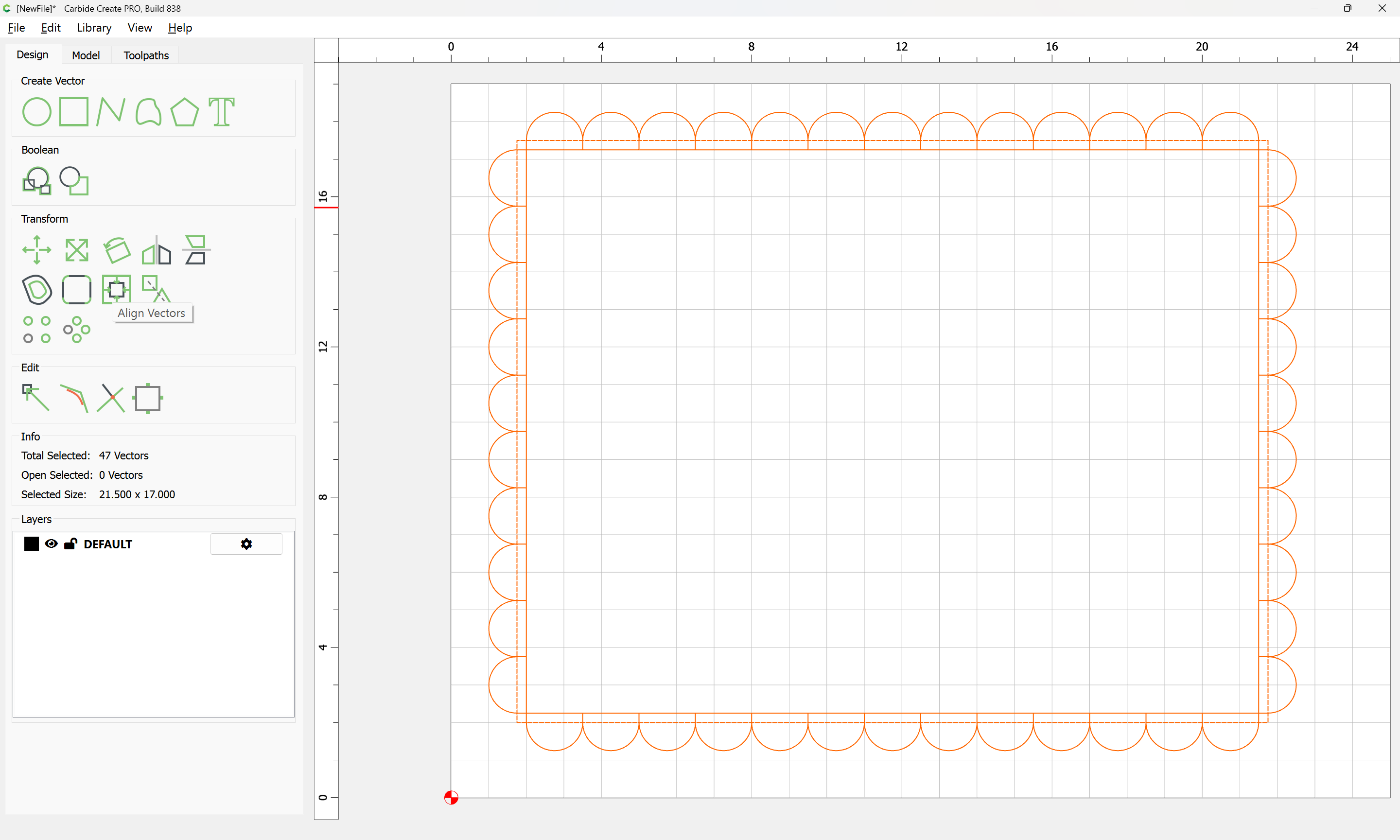Select the Rectangle vector tool
This screenshot has height=840, width=1400.
pyautogui.click(x=73, y=111)
